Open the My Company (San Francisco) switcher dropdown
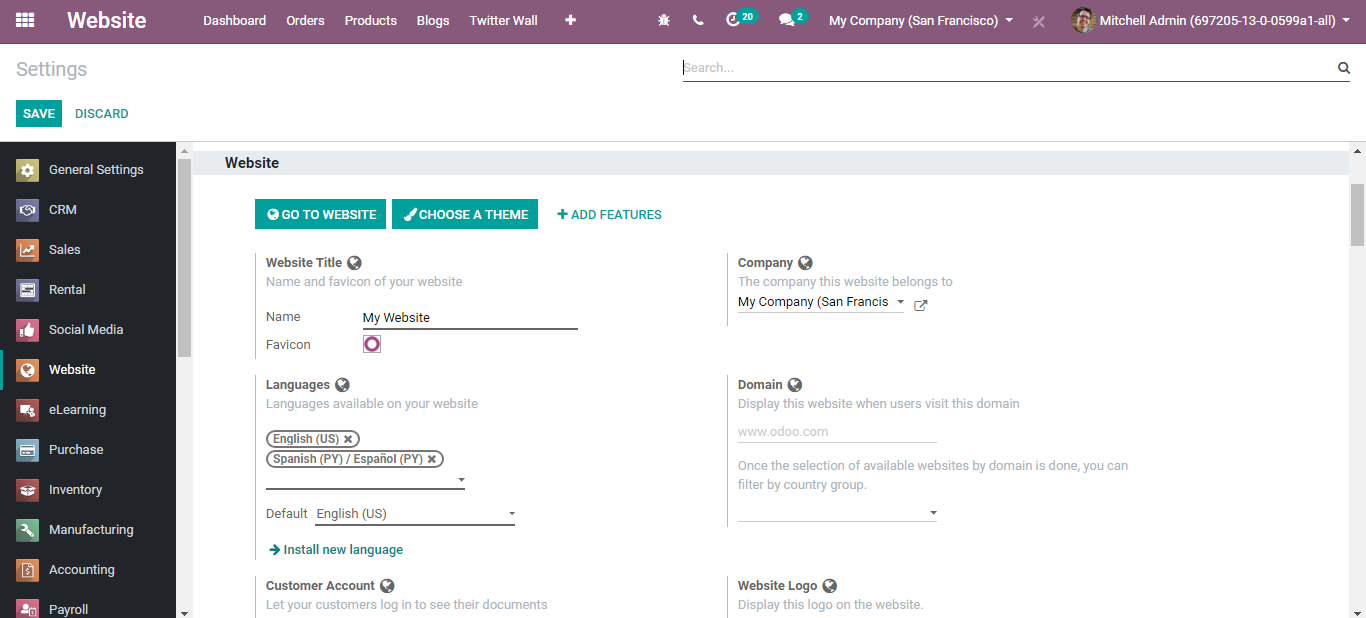This screenshot has height=618, width=1366. point(920,20)
